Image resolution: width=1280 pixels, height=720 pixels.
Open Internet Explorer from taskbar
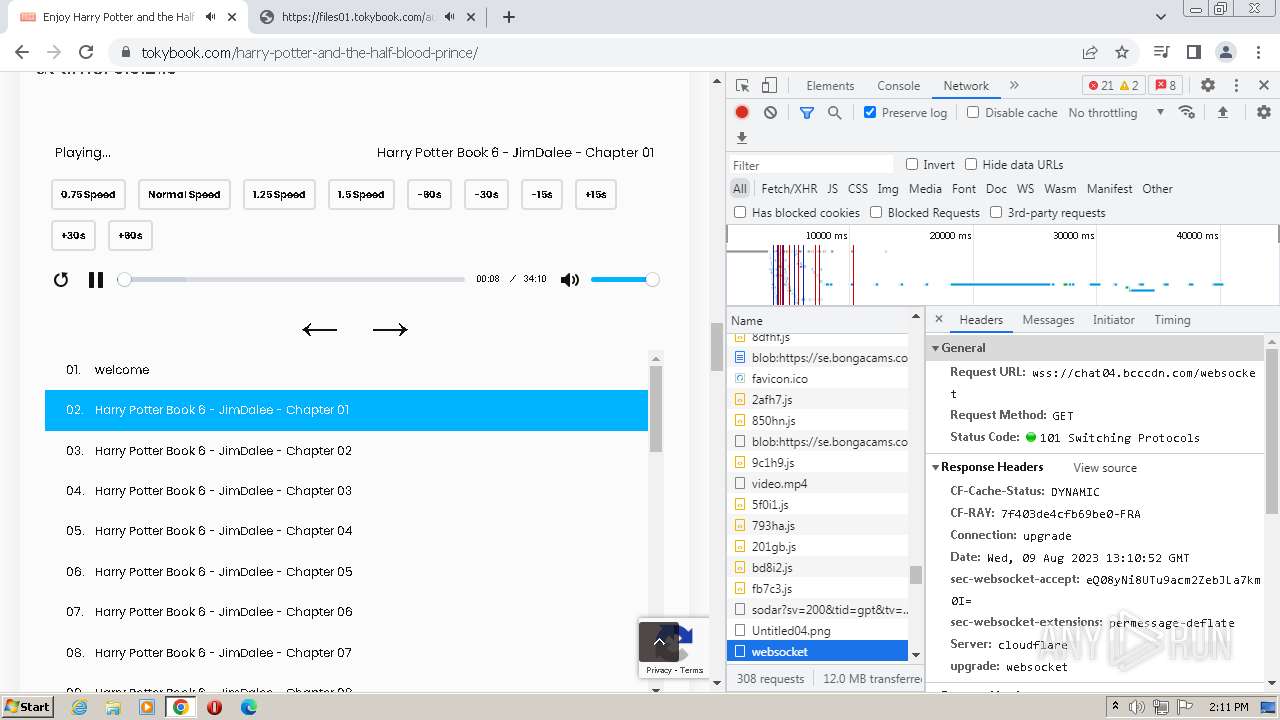79,707
